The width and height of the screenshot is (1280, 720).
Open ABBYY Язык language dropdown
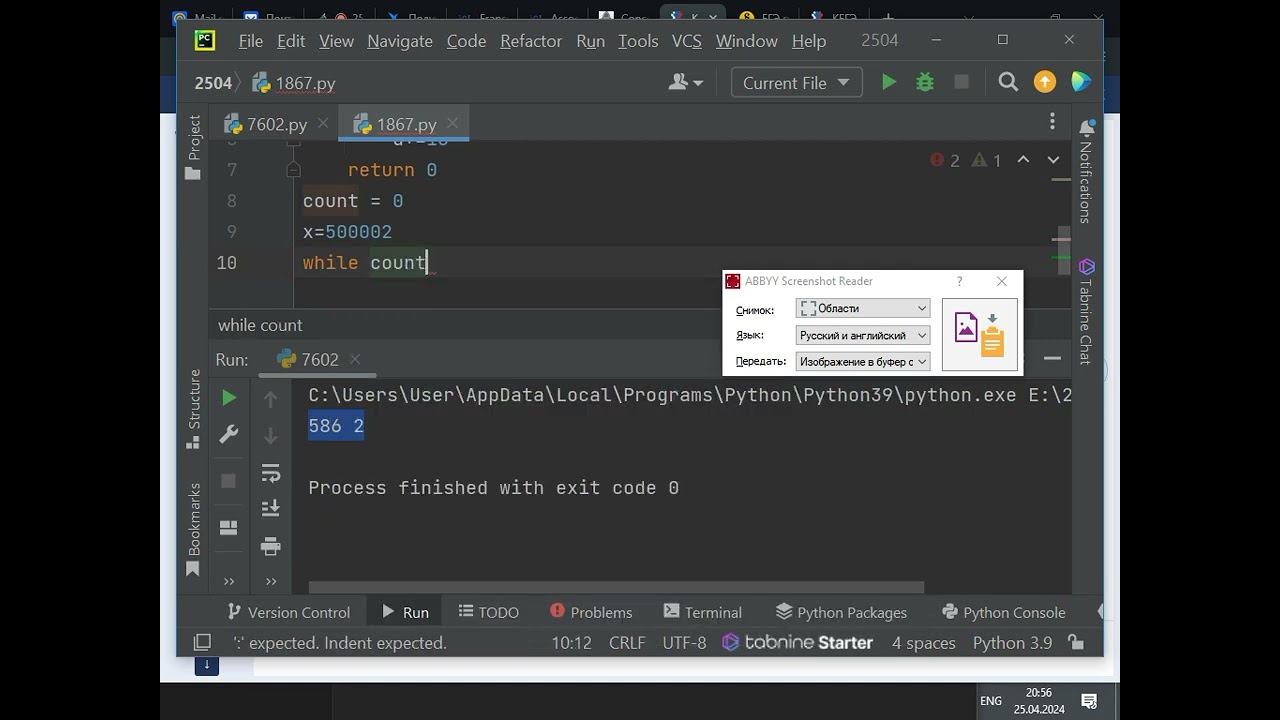pos(863,335)
